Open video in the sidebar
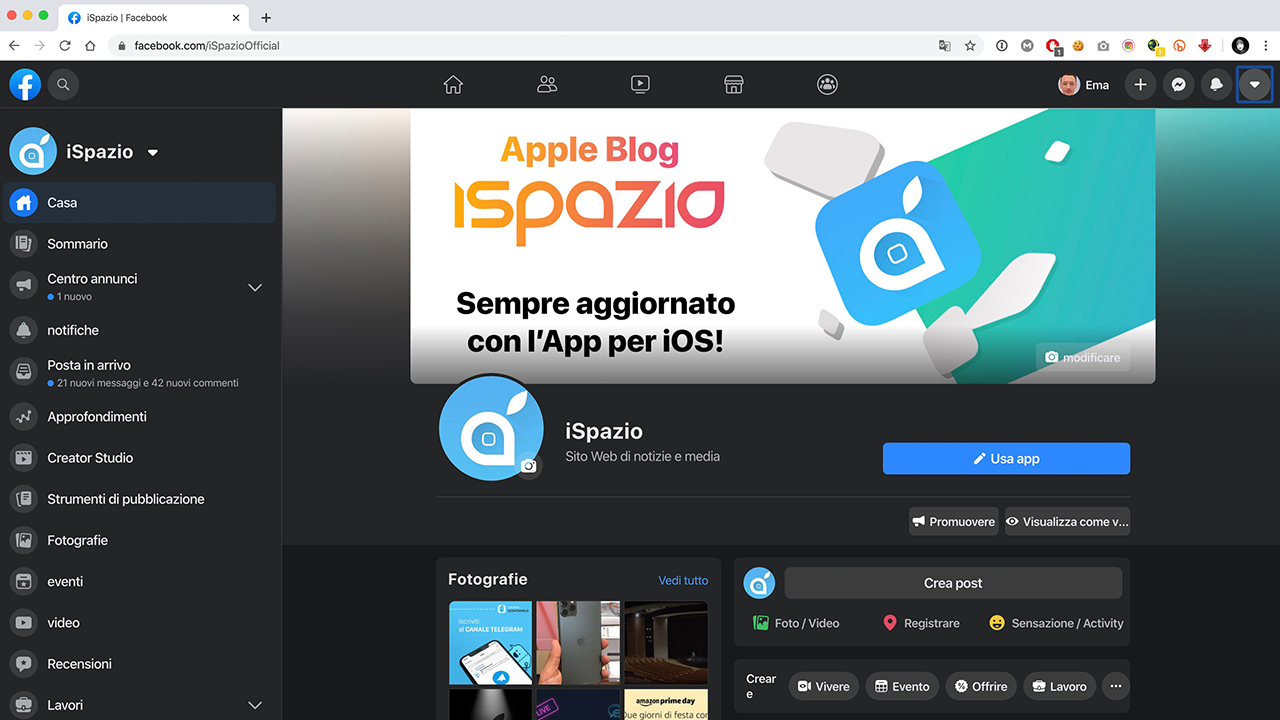Image resolution: width=1280 pixels, height=720 pixels. coord(140,622)
